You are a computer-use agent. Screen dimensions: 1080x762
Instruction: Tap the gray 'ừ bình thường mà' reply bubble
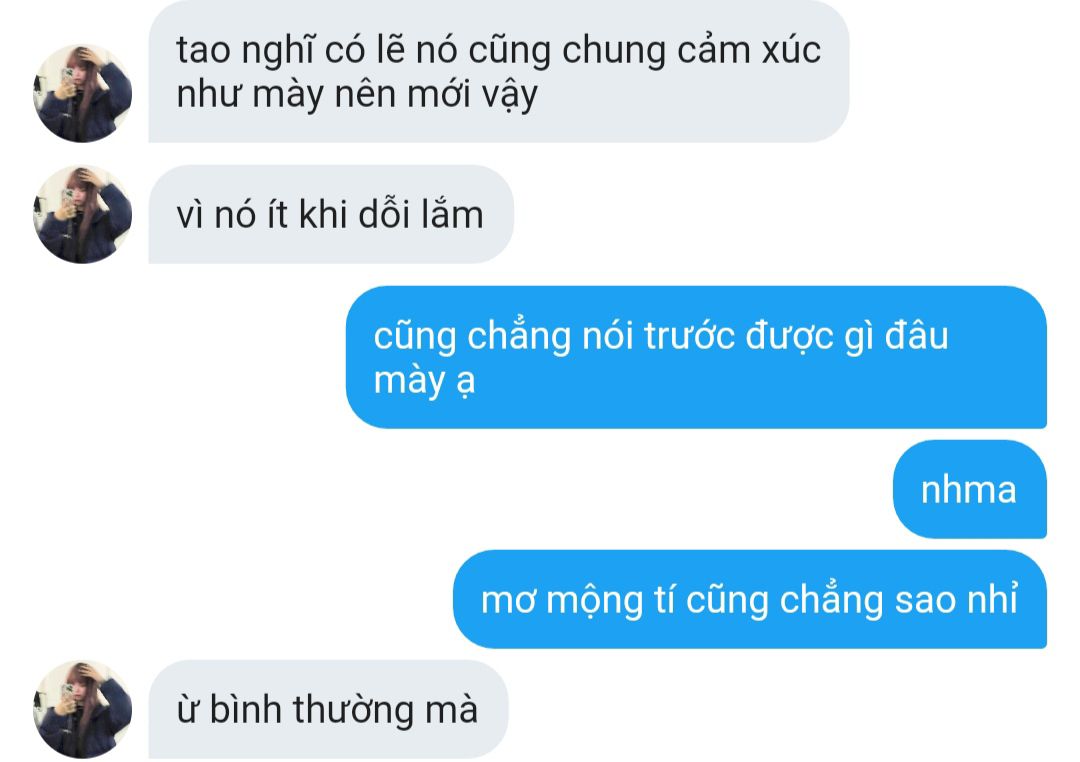pos(329,709)
